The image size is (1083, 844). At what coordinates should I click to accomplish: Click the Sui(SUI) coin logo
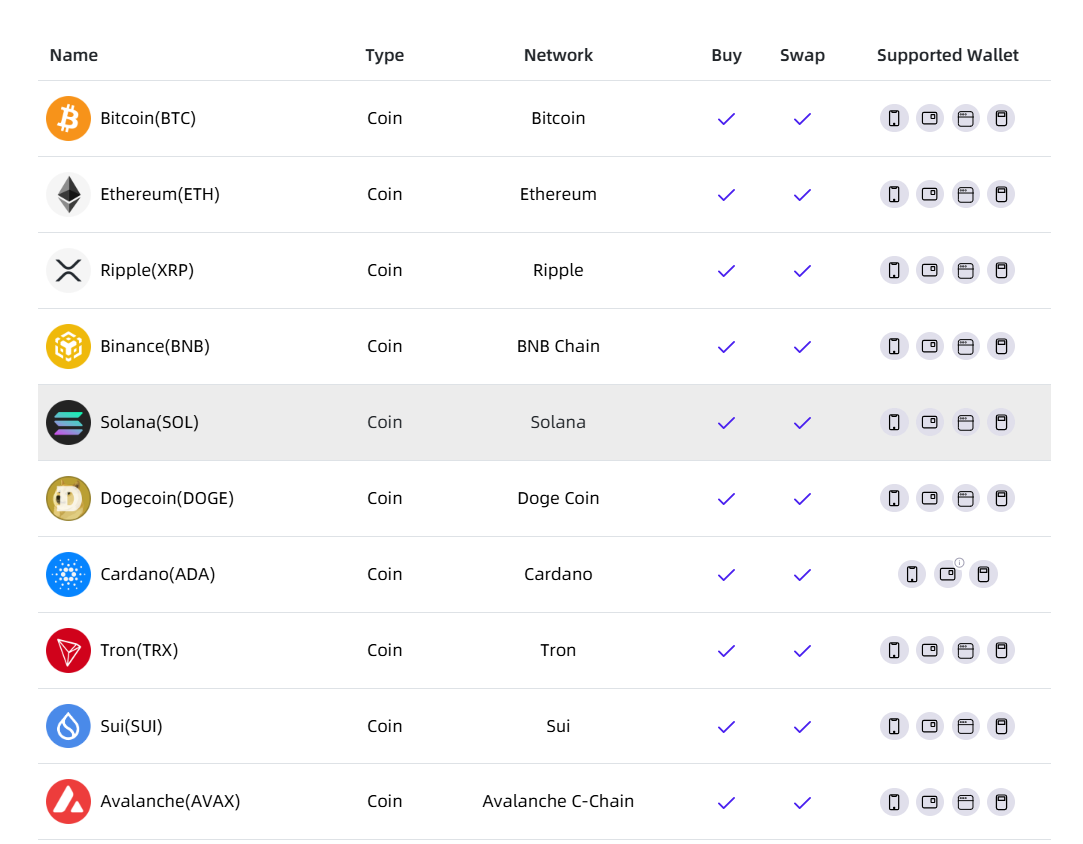click(x=68, y=726)
